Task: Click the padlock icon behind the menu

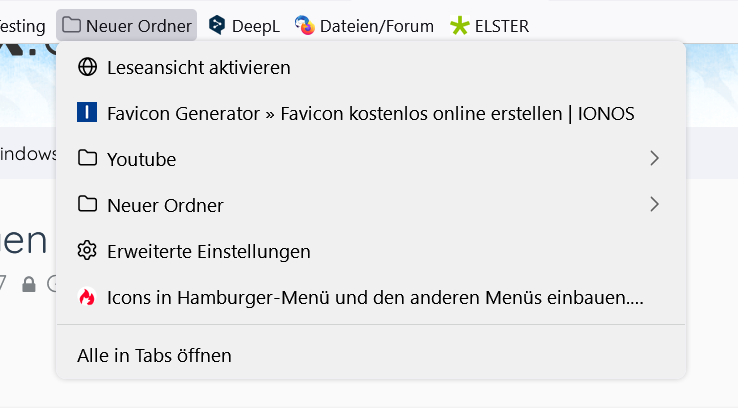Action: [x=29, y=284]
